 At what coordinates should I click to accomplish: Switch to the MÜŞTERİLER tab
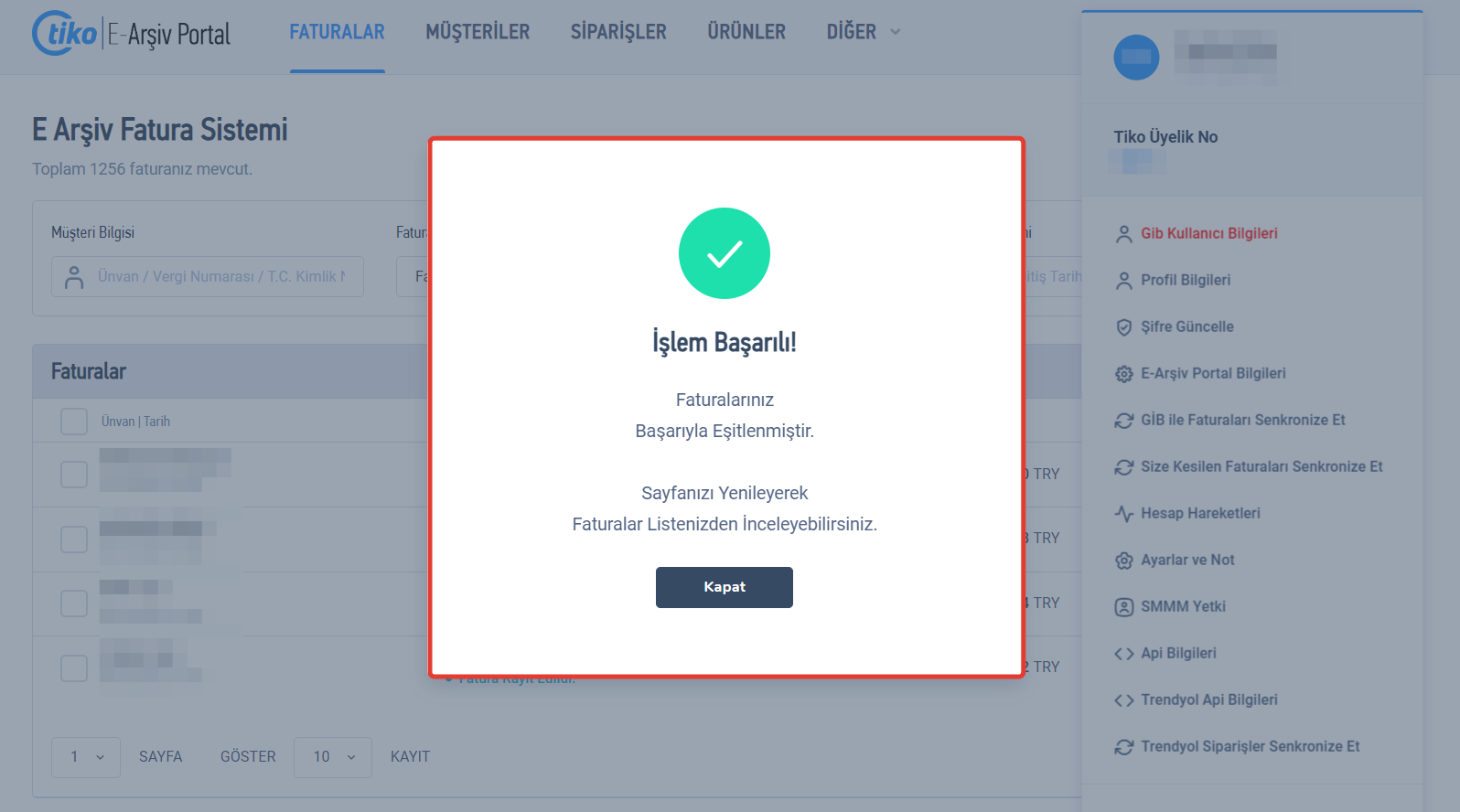pos(478,32)
